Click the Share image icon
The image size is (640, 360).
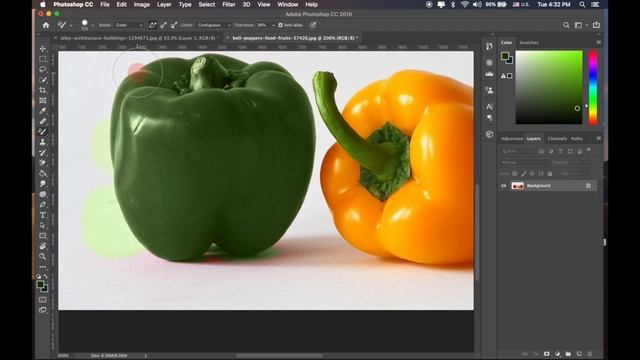click(x=596, y=25)
